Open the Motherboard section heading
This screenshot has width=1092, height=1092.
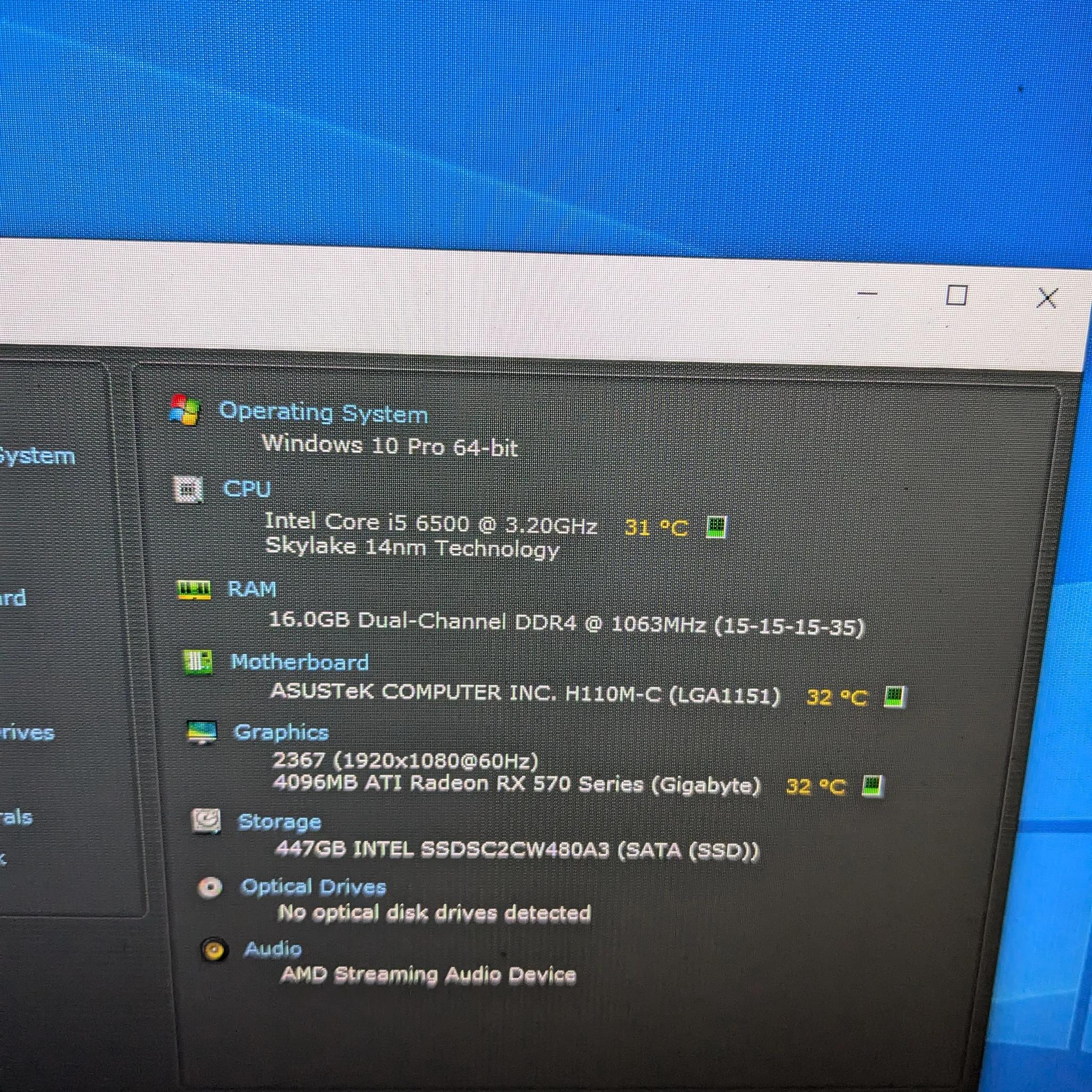click(x=300, y=662)
